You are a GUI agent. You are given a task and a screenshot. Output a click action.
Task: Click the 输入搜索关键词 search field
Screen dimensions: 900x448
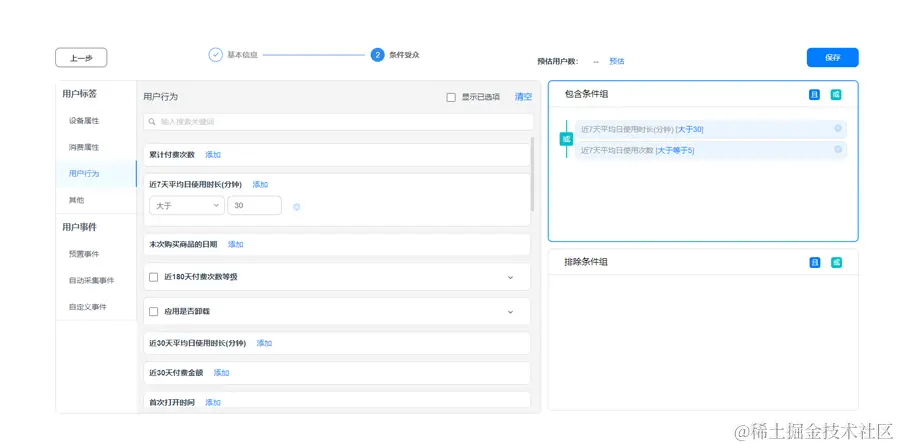tap(338, 122)
